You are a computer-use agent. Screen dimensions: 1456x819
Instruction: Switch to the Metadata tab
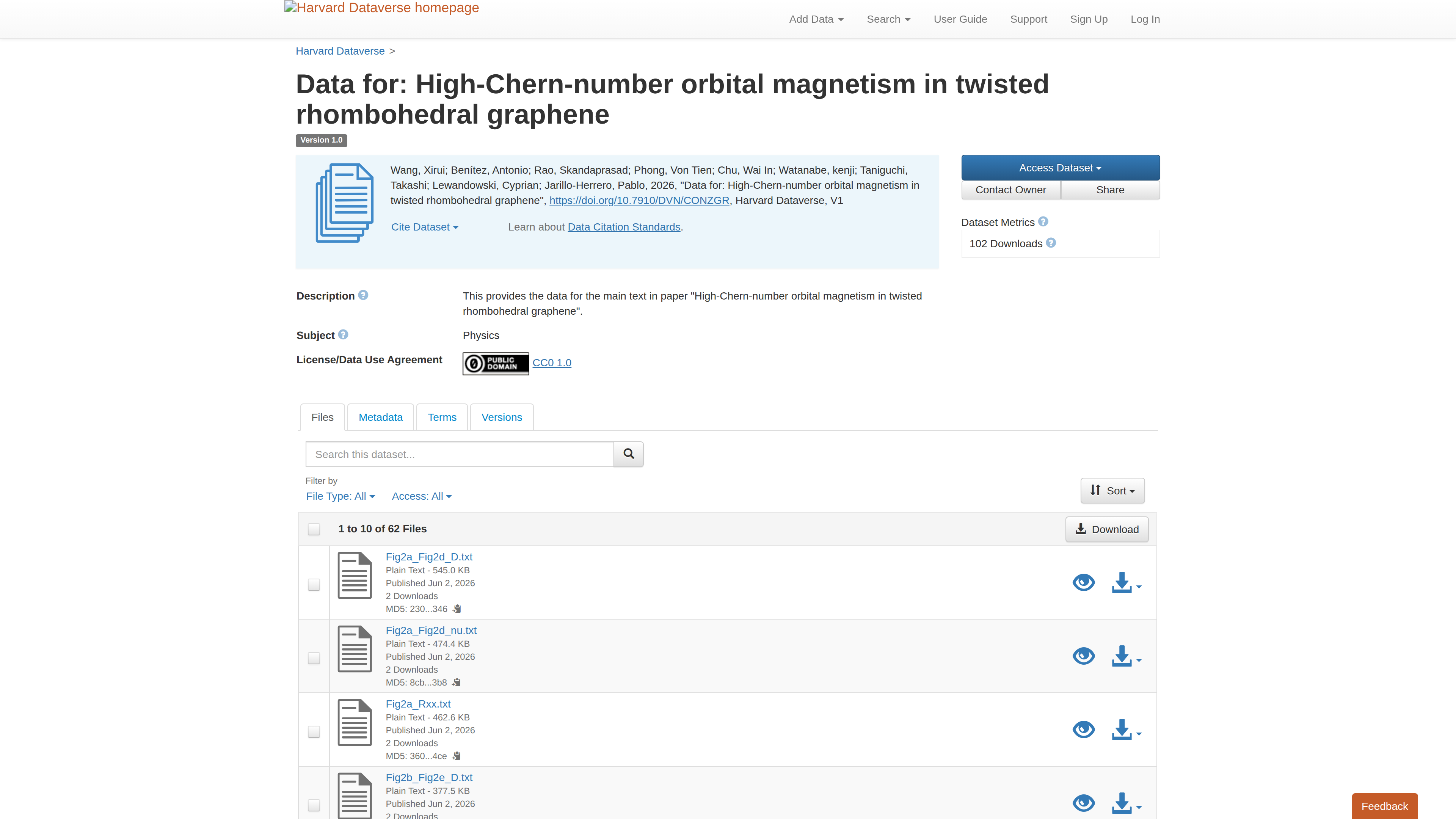380,417
